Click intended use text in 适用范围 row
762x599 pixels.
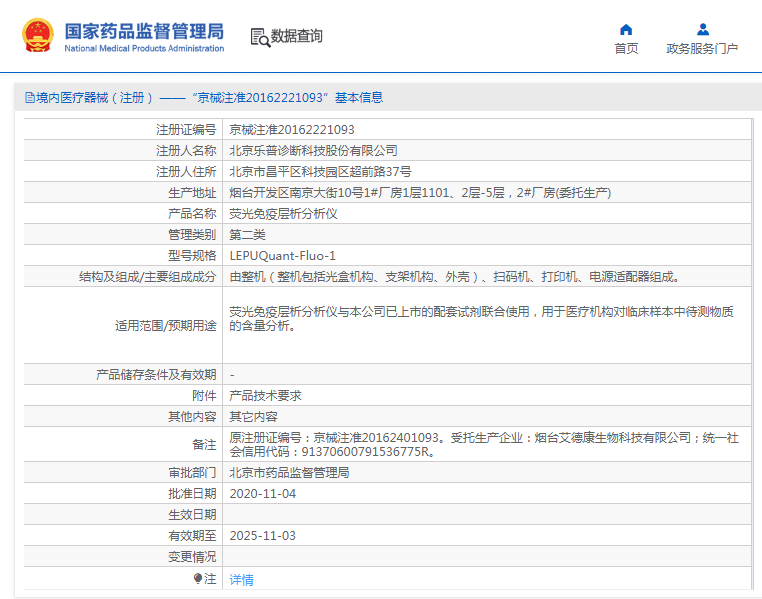point(481,319)
